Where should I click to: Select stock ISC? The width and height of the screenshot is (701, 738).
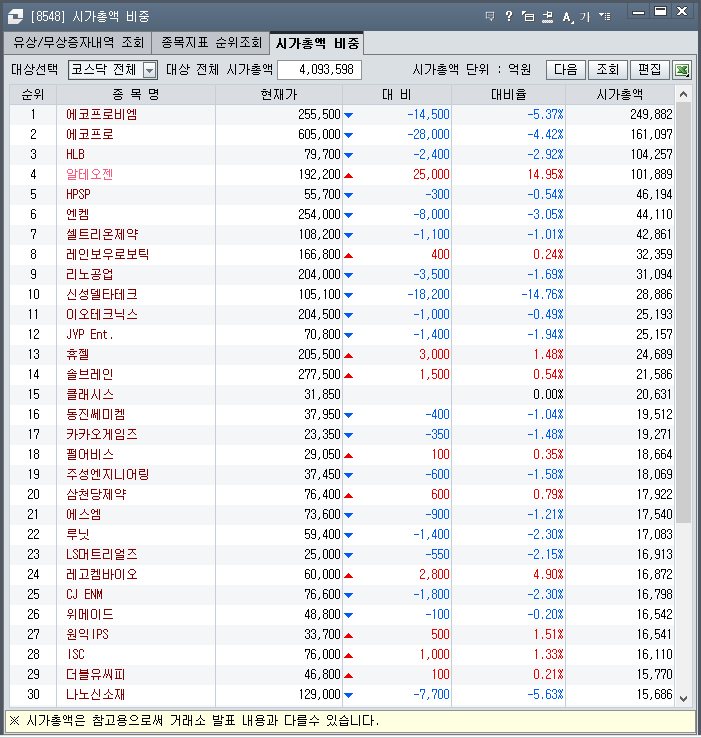[76, 655]
